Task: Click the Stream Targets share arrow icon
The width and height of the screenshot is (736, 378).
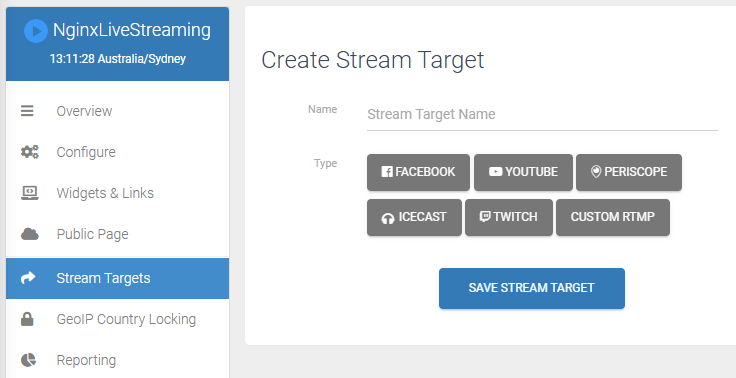Action: click(28, 278)
